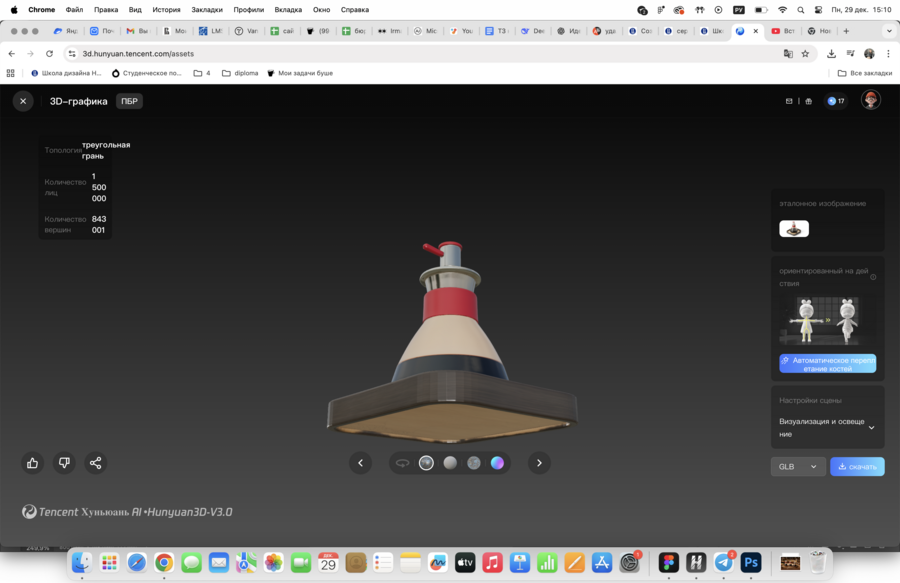Click the скачать download button
The image size is (900, 583).
click(857, 467)
